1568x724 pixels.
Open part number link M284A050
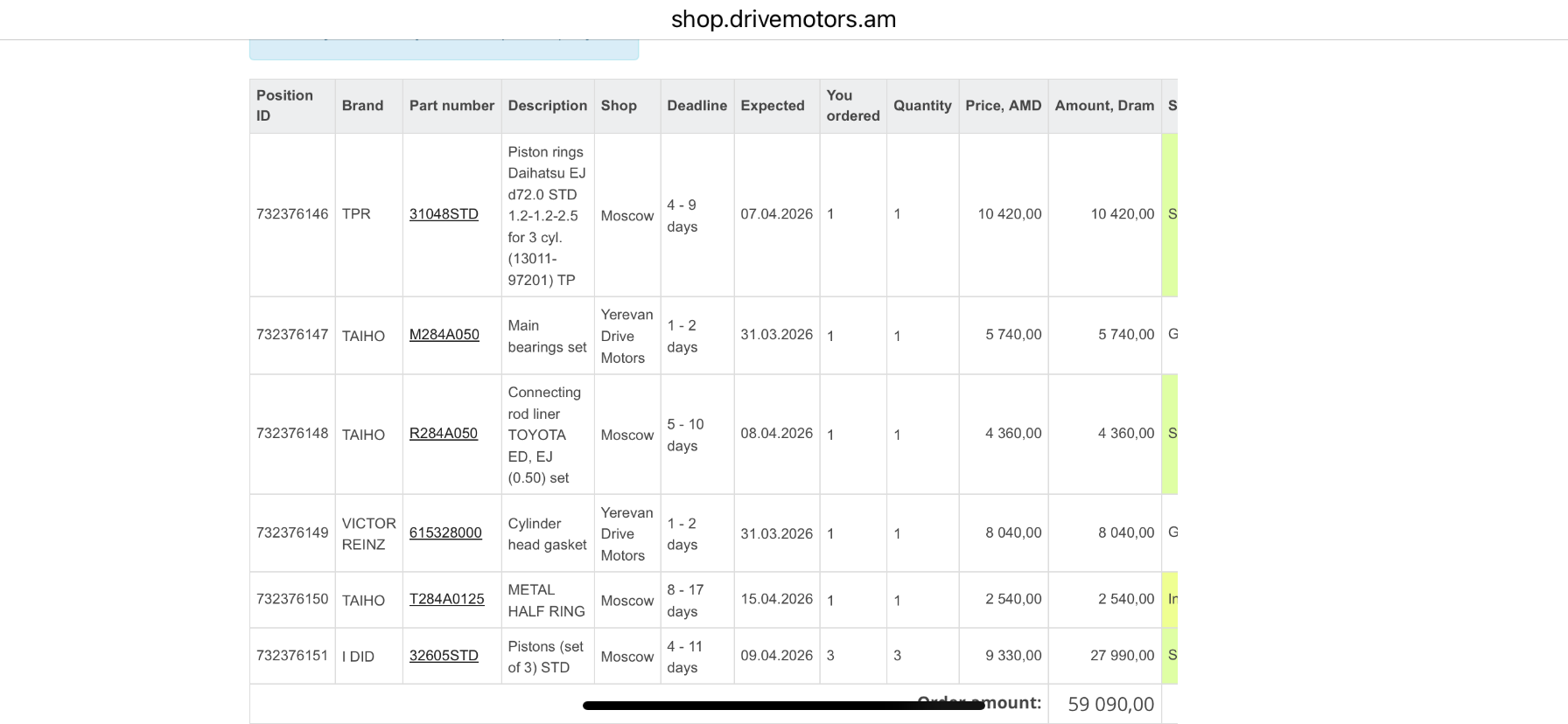coord(444,335)
